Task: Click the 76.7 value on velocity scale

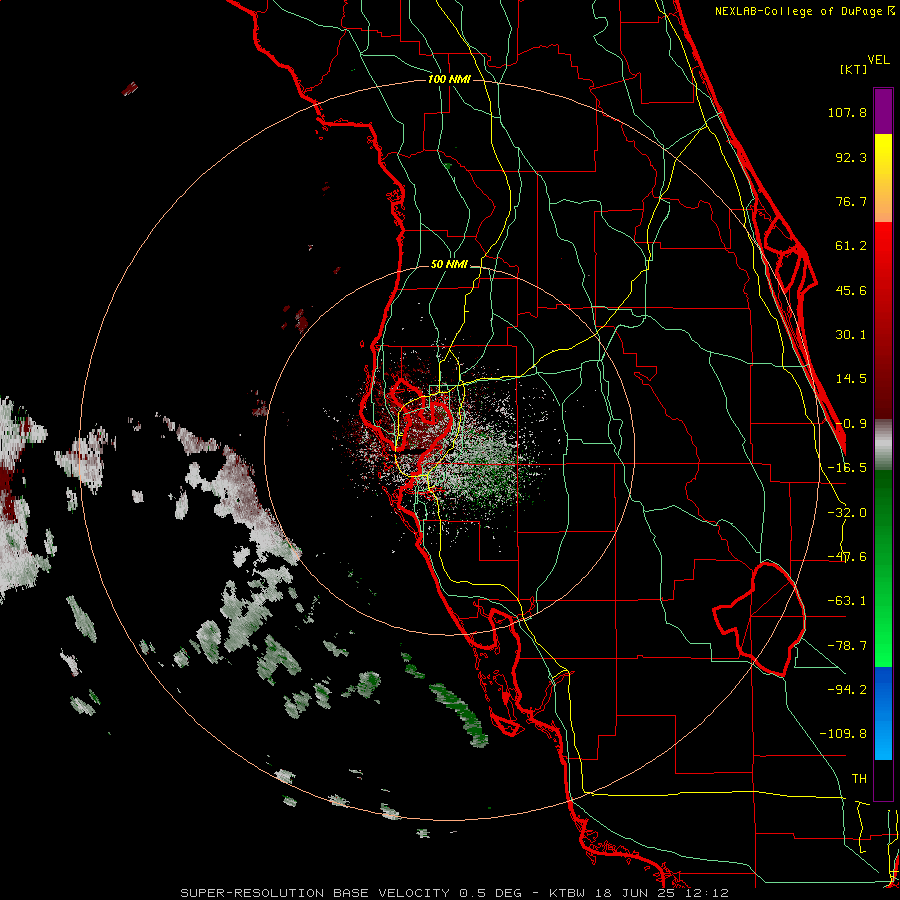Action: [851, 201]
